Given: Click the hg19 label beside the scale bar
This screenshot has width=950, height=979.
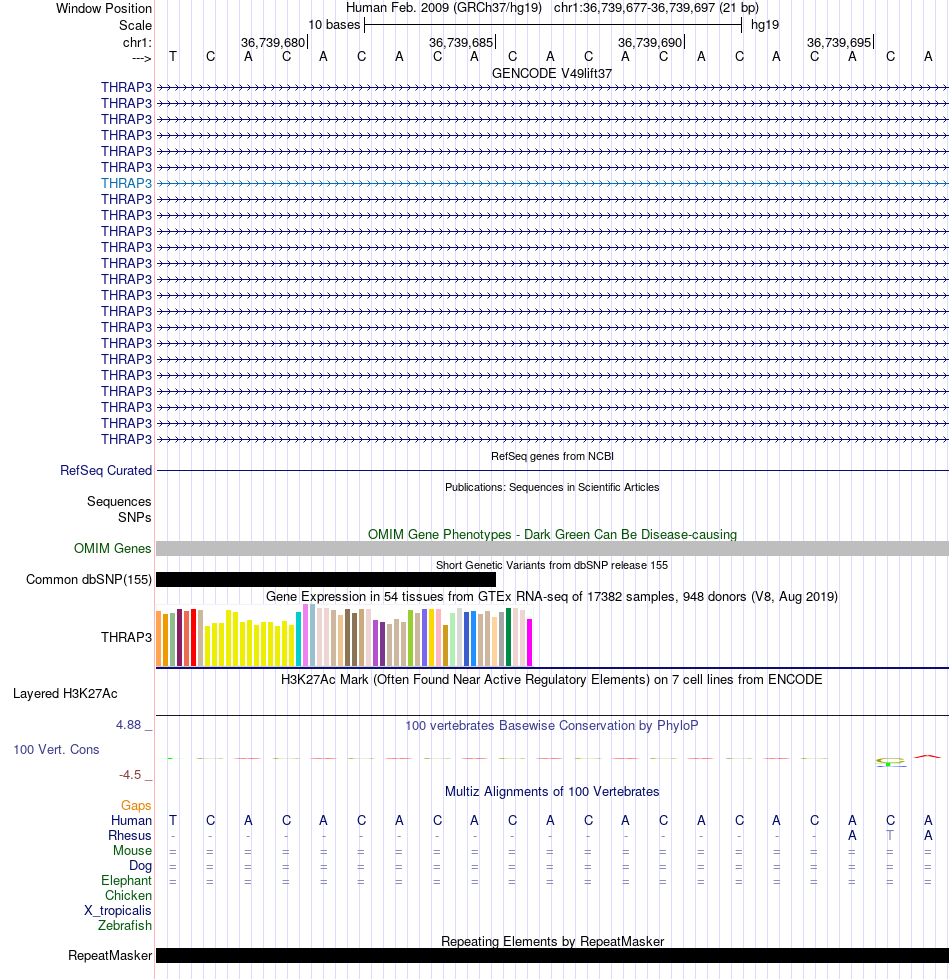Looking at the screenshot, I should [765, 25].
